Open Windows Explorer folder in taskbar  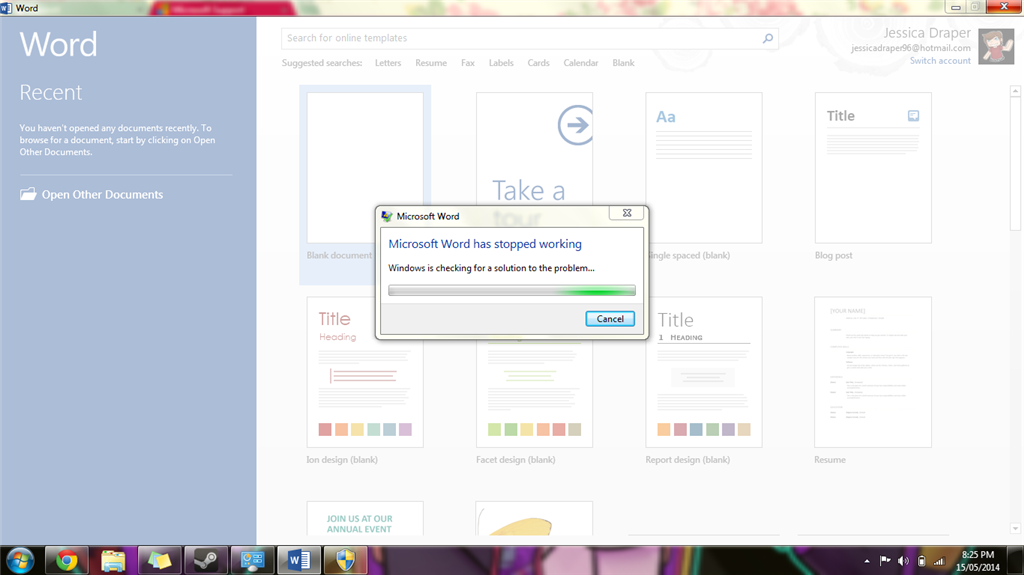[113, 561]
